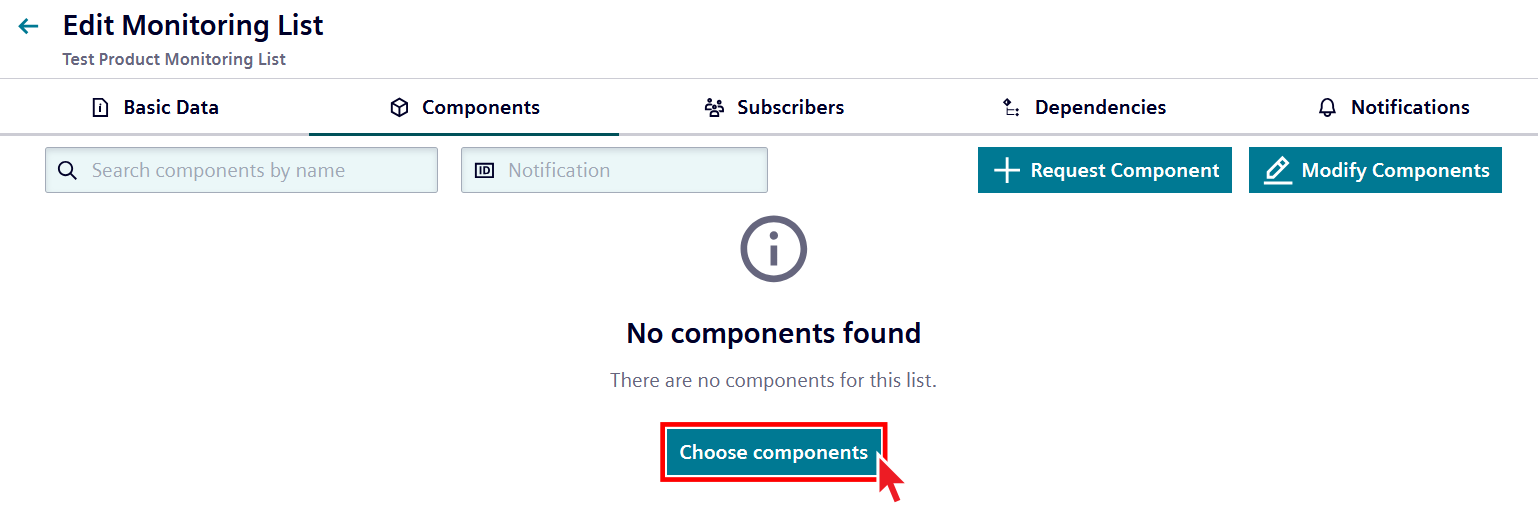Click the back arrow next to Edit Monitoring List
This screenshot has height=510, width=1538.
[28, 27]
